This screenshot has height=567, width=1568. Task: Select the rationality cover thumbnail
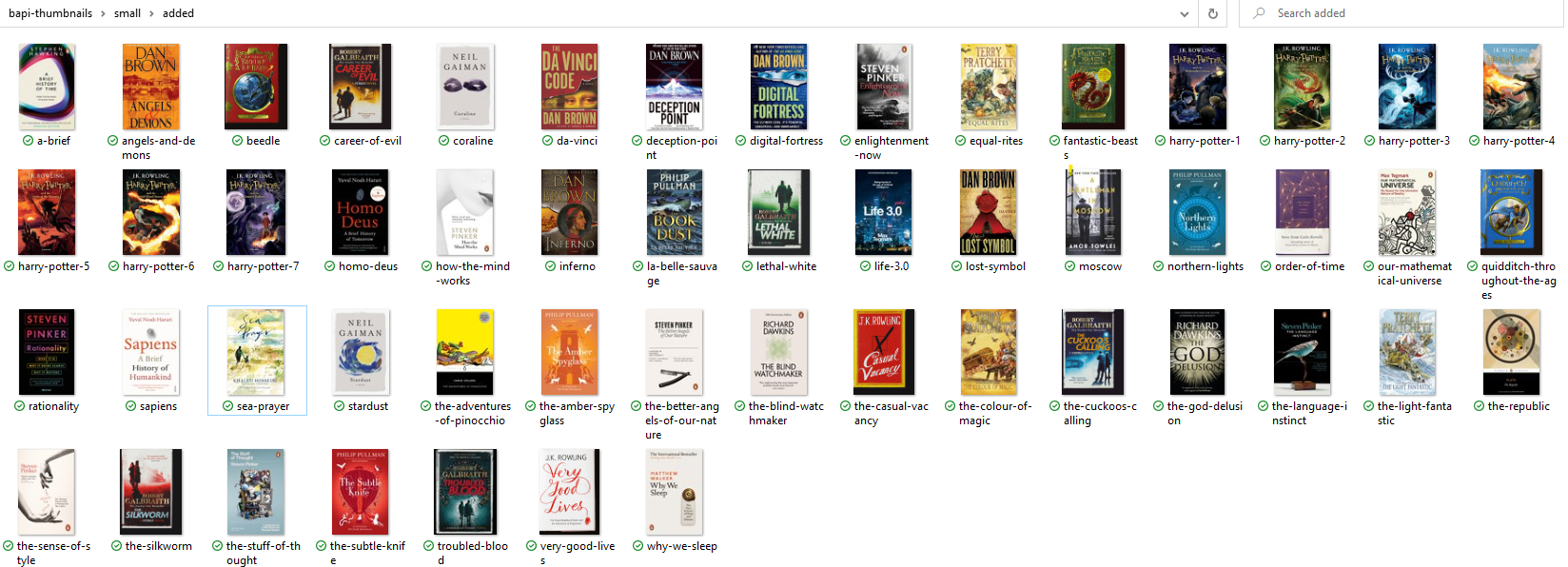tap(47, 352)
